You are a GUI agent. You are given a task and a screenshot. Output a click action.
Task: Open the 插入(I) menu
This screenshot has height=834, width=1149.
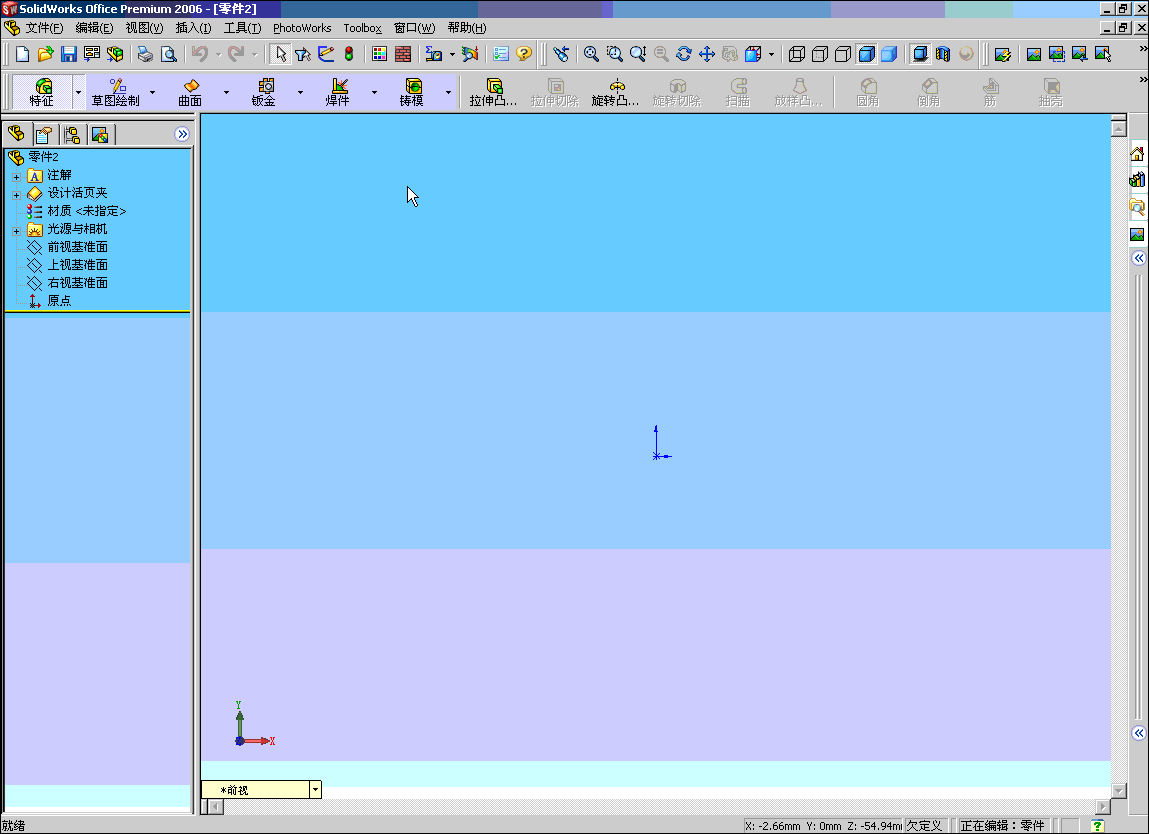(193, 28)
